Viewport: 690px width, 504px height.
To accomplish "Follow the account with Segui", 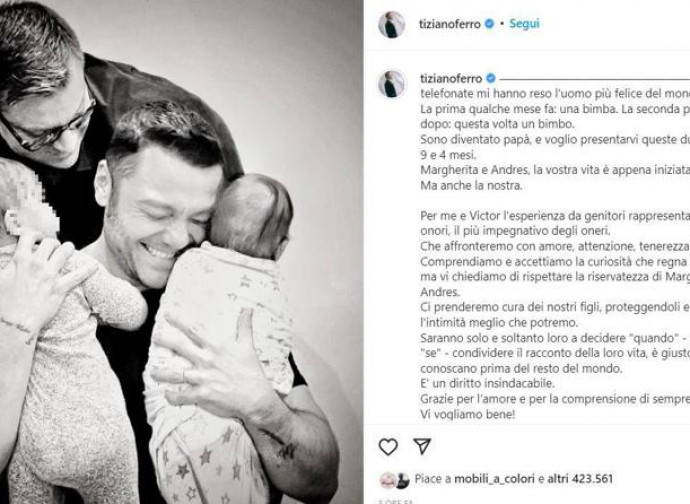I will pos(524,24).
